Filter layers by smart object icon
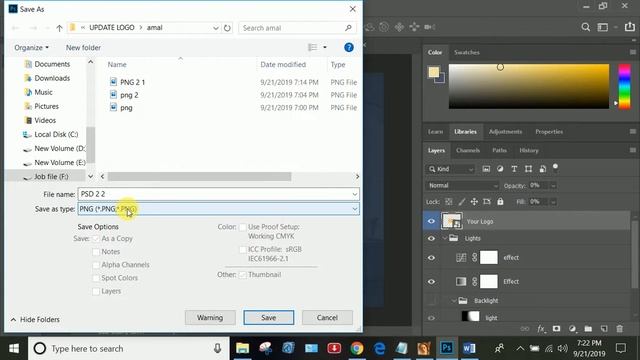 pyautogui.click(x=542, y=169)
